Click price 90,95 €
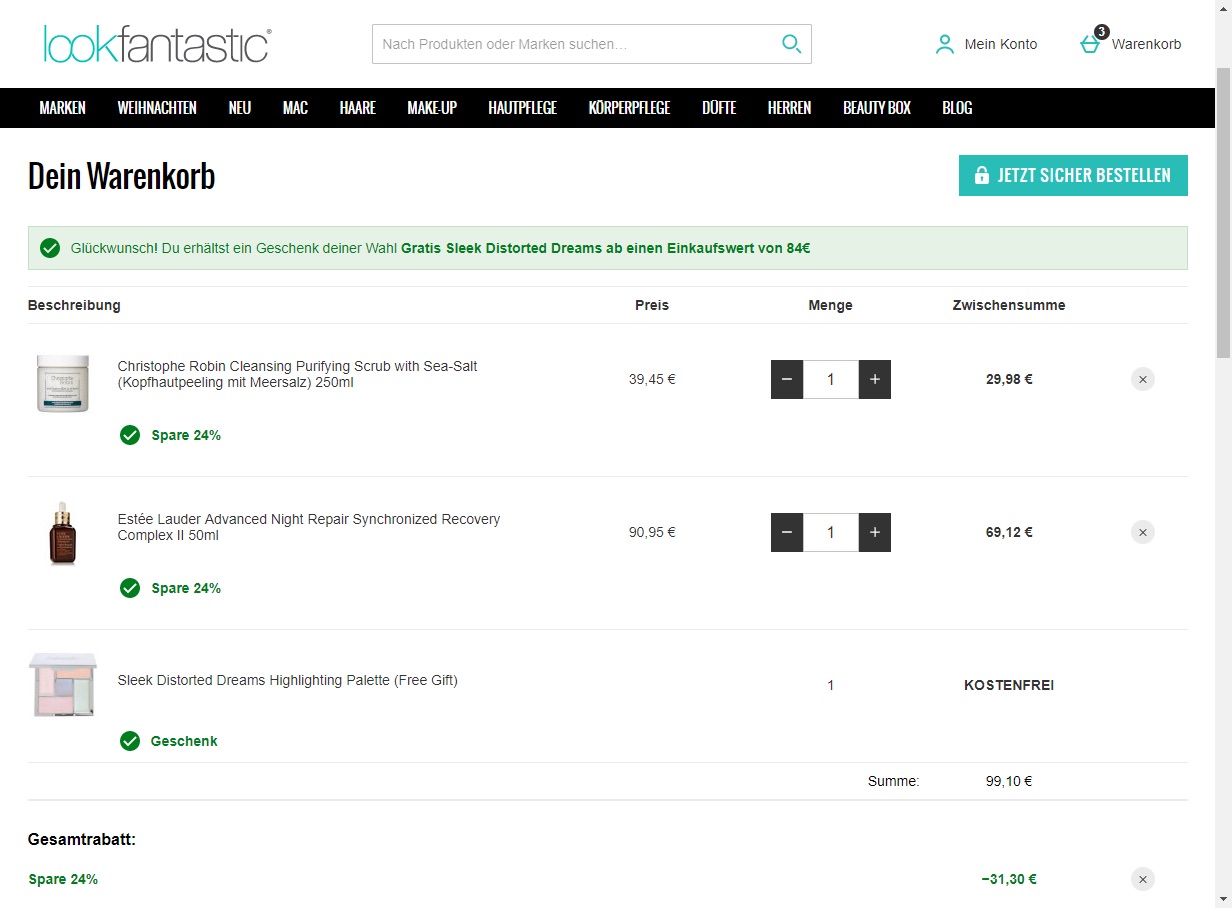 (652, 532)
